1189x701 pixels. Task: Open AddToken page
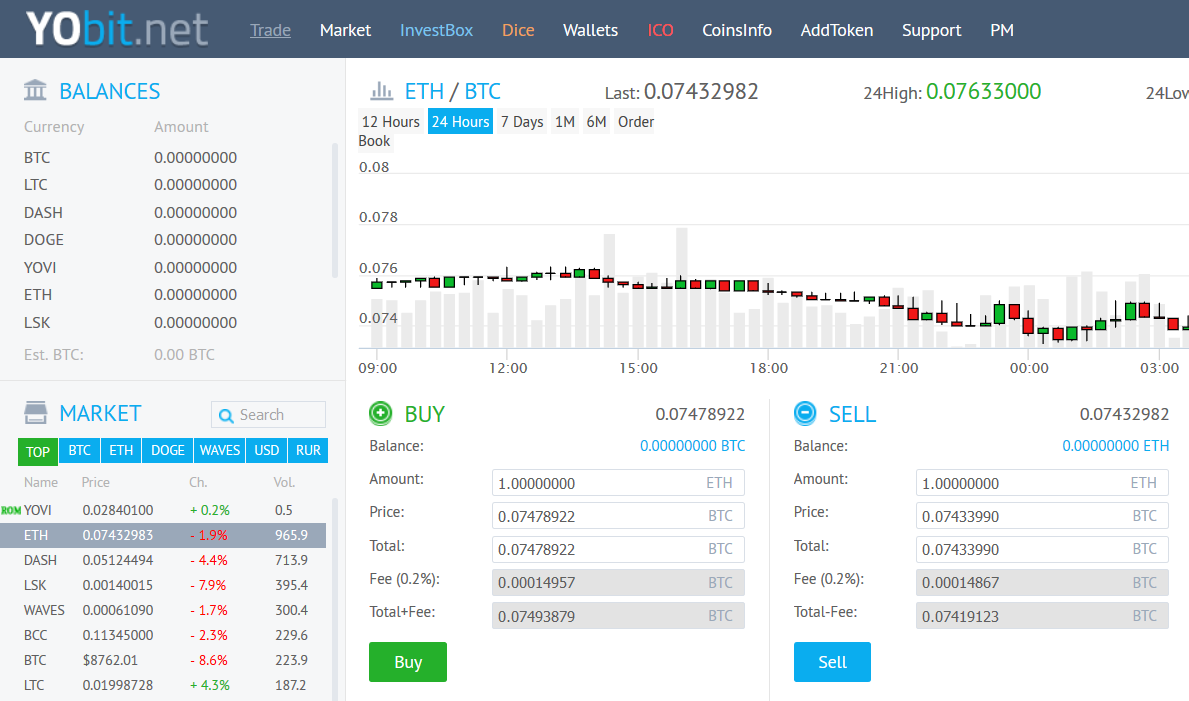point(836,30)
